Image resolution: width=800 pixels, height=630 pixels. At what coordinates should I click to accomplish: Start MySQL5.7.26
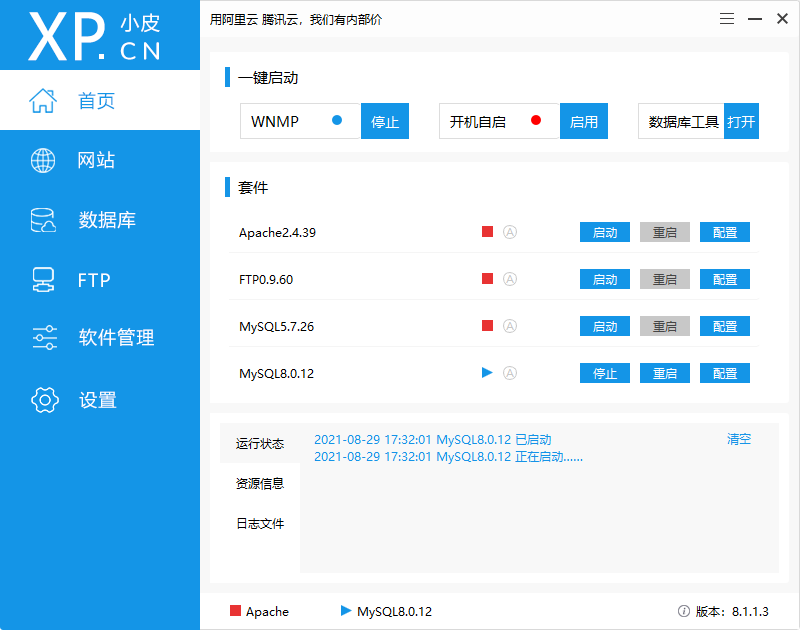click(605, 326)
